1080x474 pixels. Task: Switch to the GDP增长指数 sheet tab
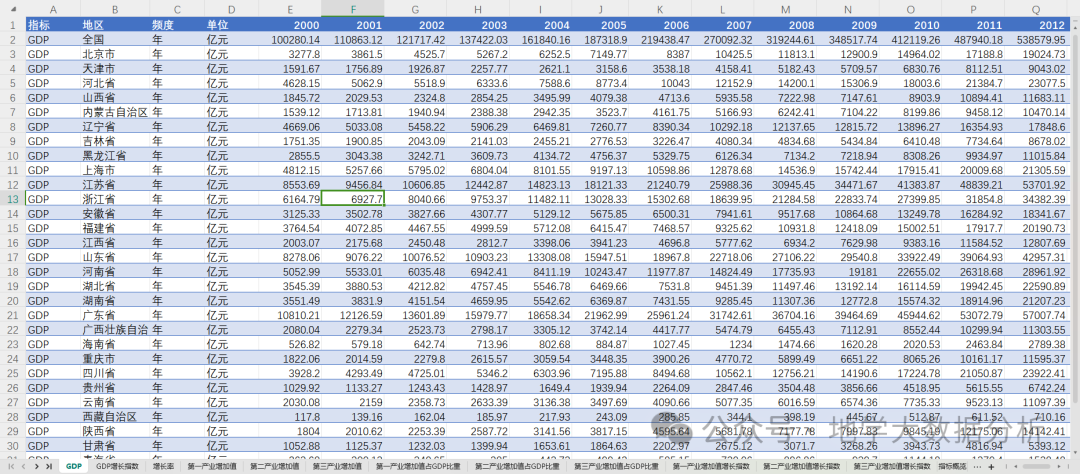click(x=117, y=466)
